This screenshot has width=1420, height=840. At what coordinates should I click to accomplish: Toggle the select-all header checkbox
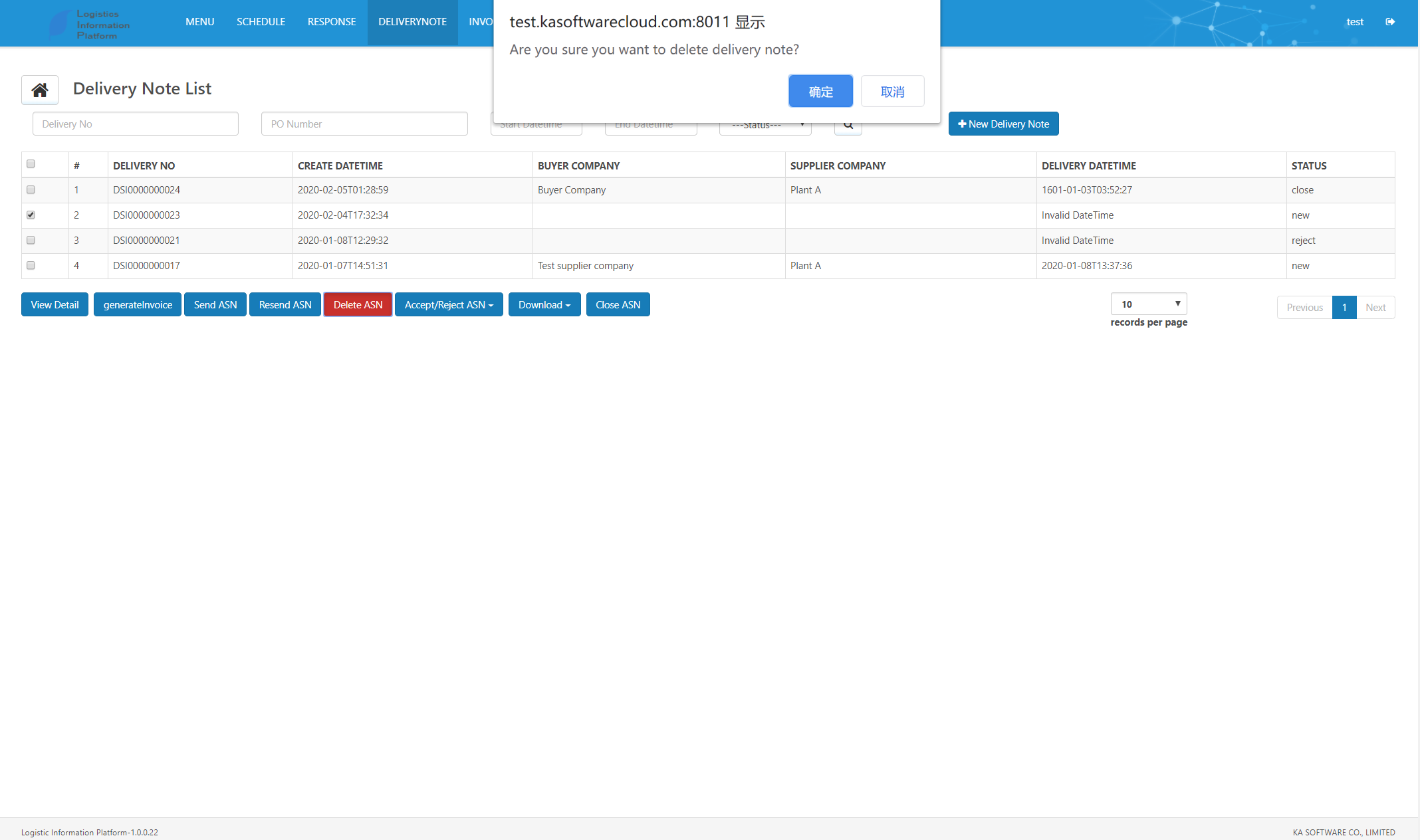31,163
